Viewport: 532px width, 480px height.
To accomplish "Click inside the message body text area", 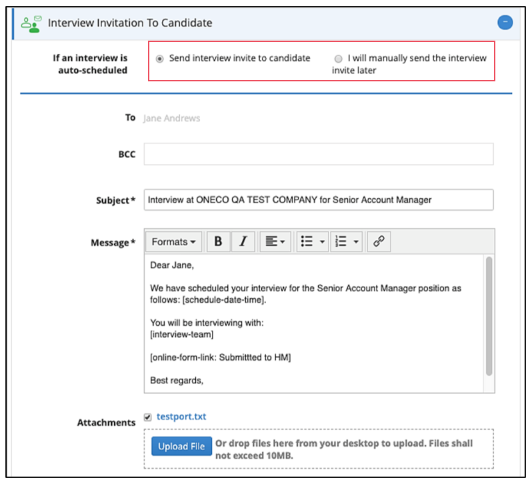I will coord(314,323).
